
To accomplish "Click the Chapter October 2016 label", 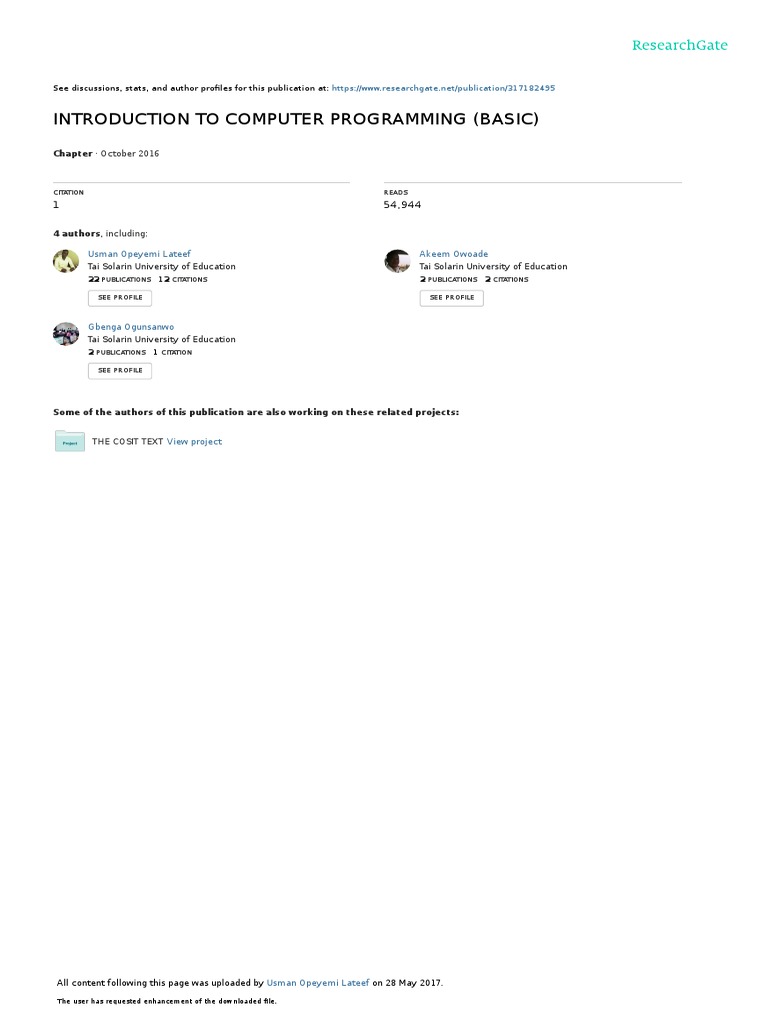I will pyautogui.click(x=106, y=153).
